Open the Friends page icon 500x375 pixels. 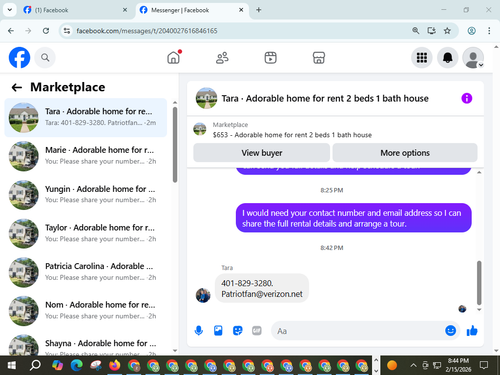(x=222, y=58)
